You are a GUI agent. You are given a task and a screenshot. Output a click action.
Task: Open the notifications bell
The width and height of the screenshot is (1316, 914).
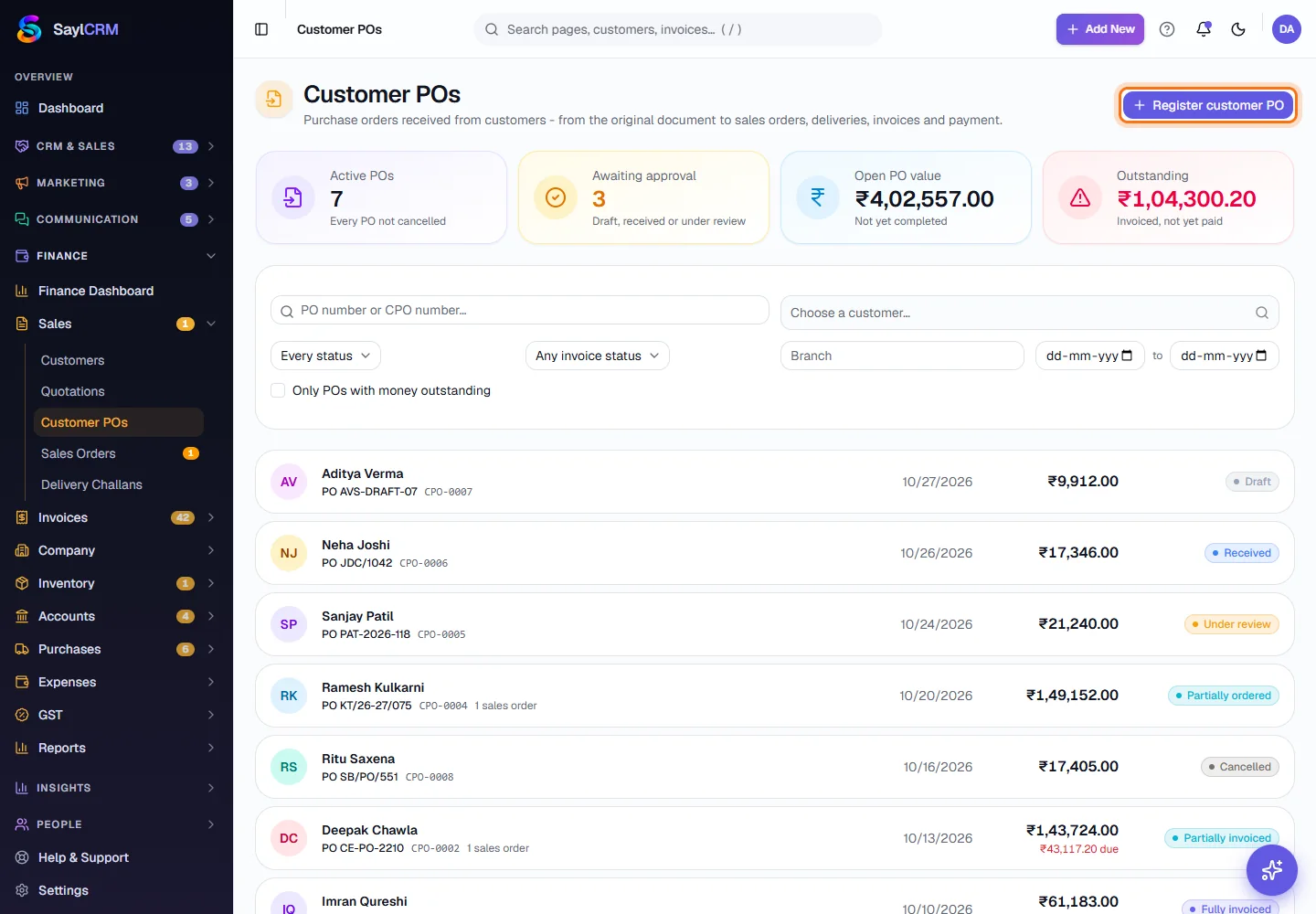coord(1204,29)
